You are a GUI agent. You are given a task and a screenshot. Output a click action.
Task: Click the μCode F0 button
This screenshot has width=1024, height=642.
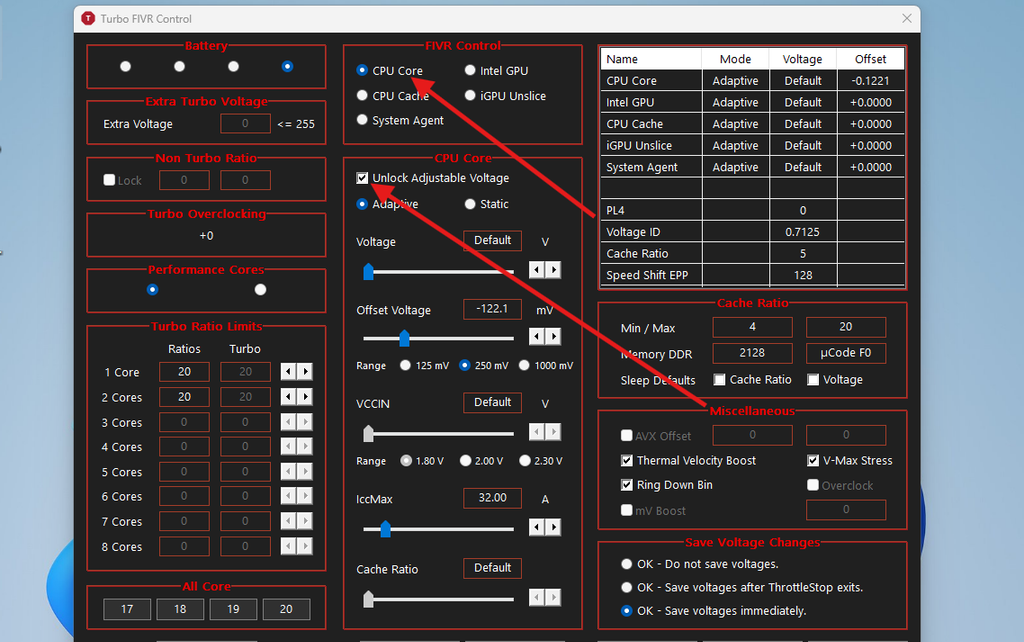point(846,353)
